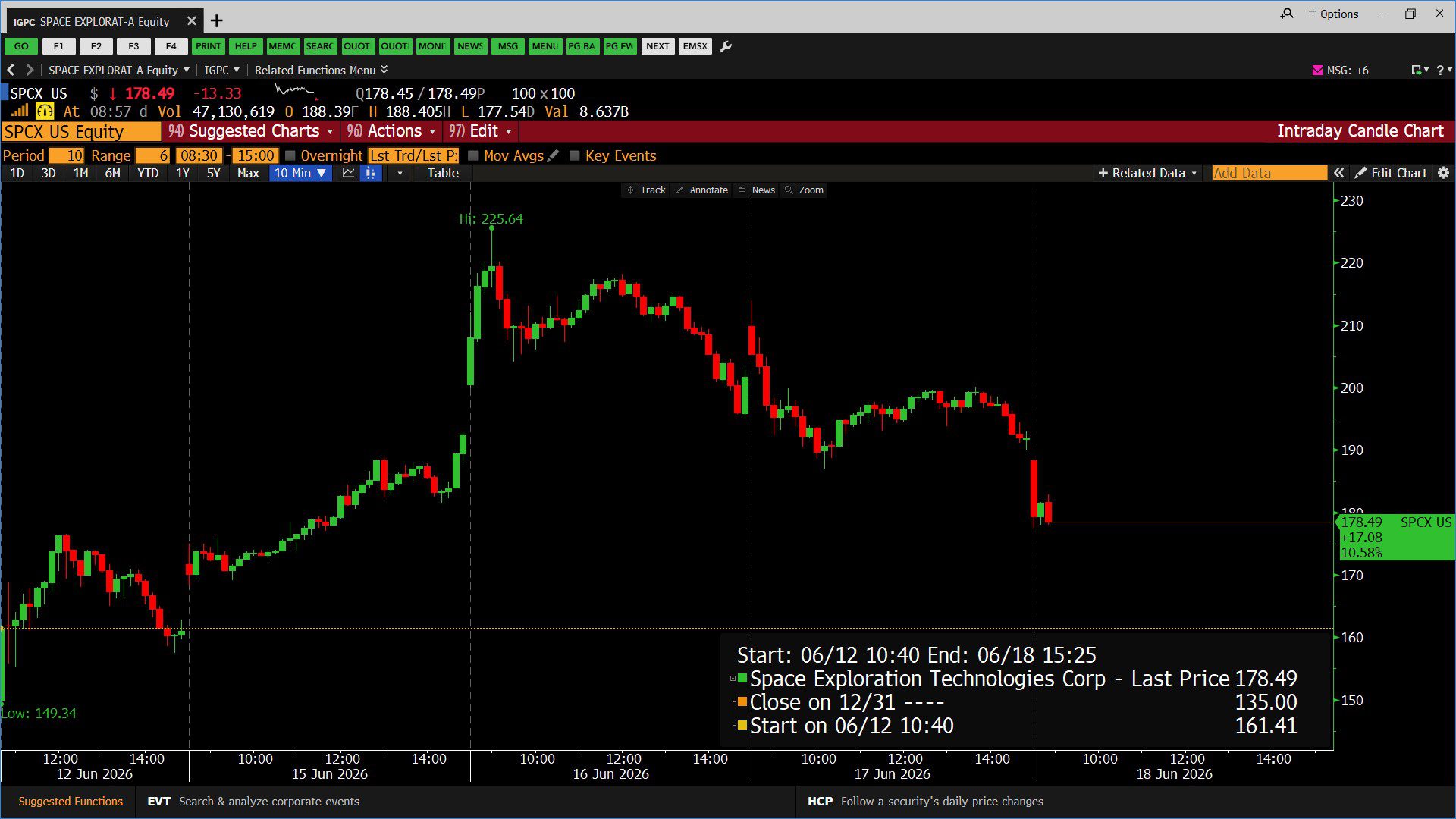Click the yellow gauge icon
This screenshot has height=819, width=1456.
click(45, 111)
